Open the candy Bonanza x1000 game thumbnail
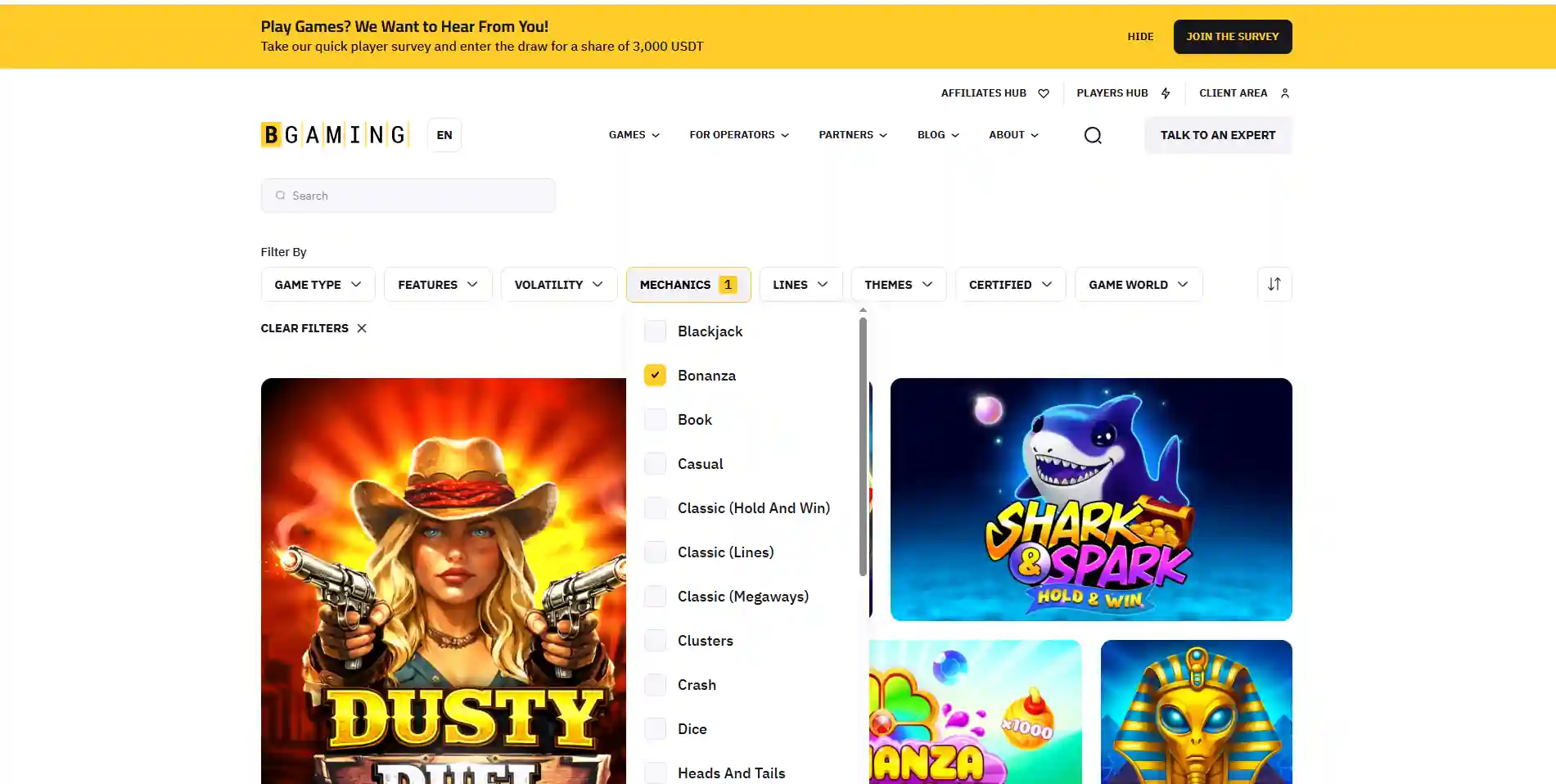The width and height of the screenshot is (1556, 784). [975, 712]
